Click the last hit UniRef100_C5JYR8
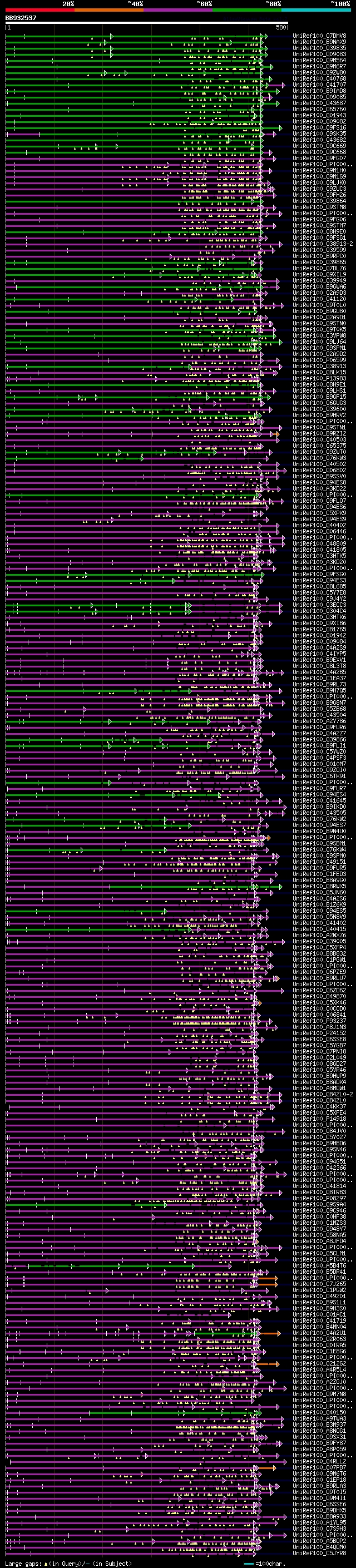The width and height of the screenshot is (356, 1568). tap(319, 1553)
